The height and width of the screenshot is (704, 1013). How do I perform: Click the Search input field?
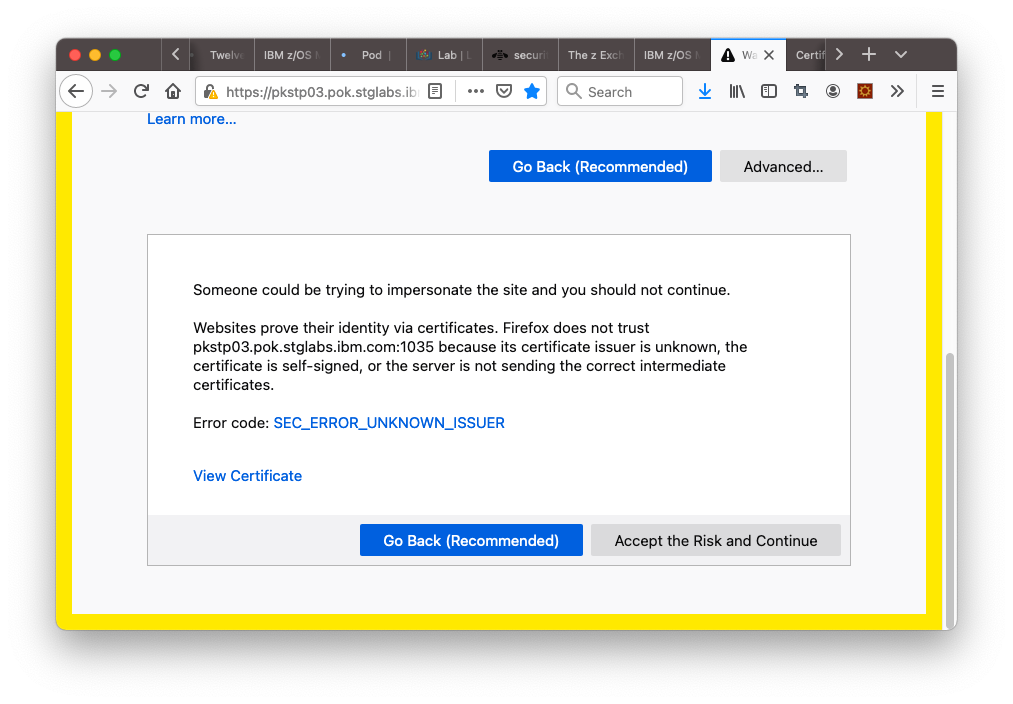[620, 92]
